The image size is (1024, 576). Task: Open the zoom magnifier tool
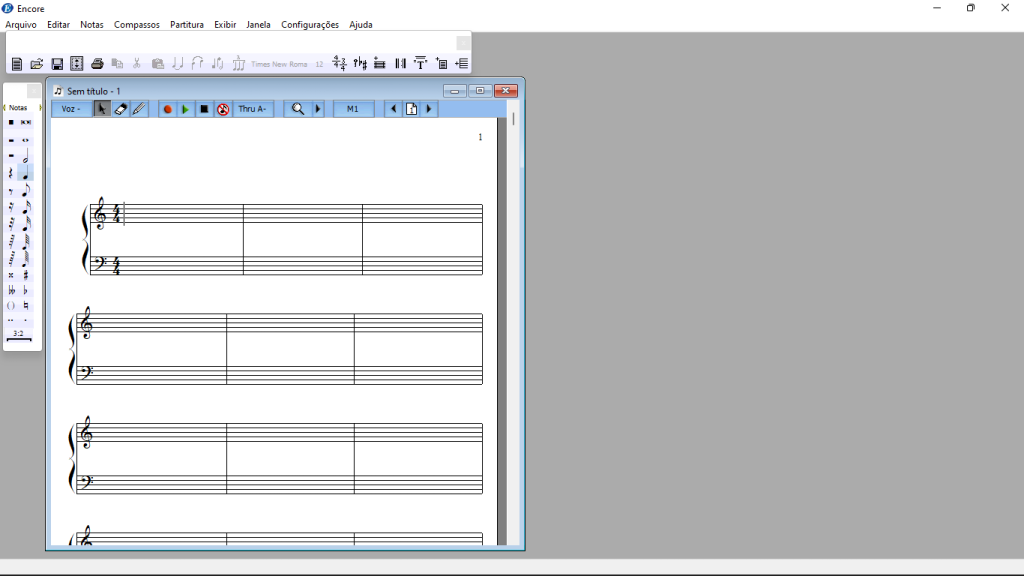pyautogui.click(x=297, y=108)
